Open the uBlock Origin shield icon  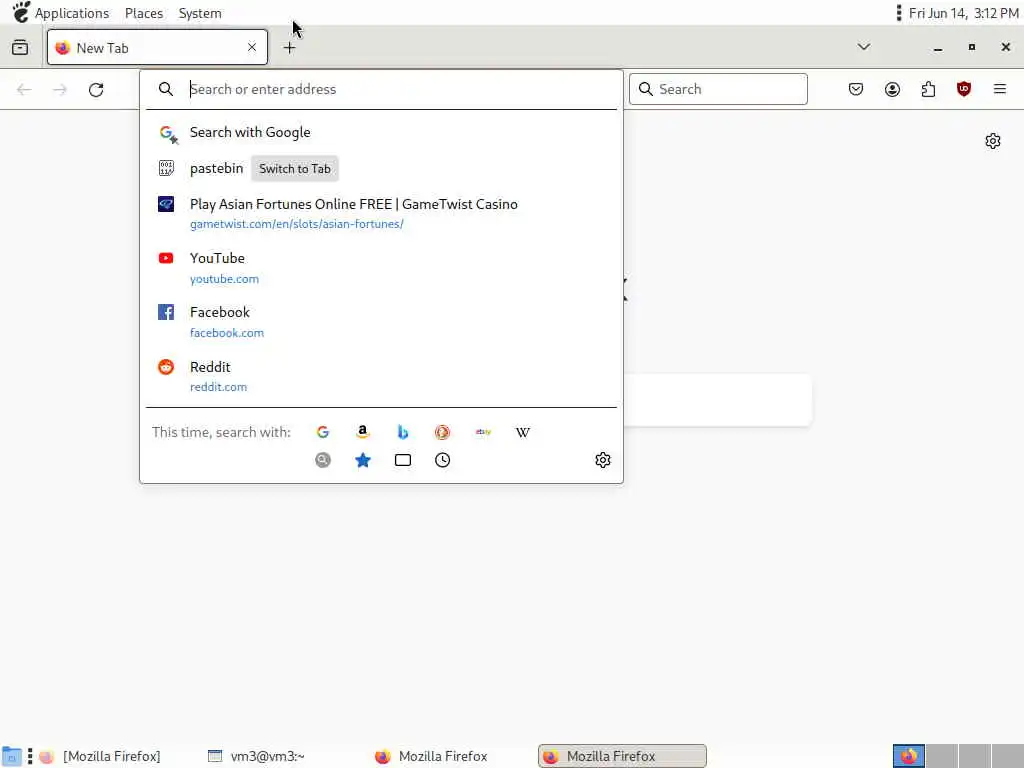[963, 89]
